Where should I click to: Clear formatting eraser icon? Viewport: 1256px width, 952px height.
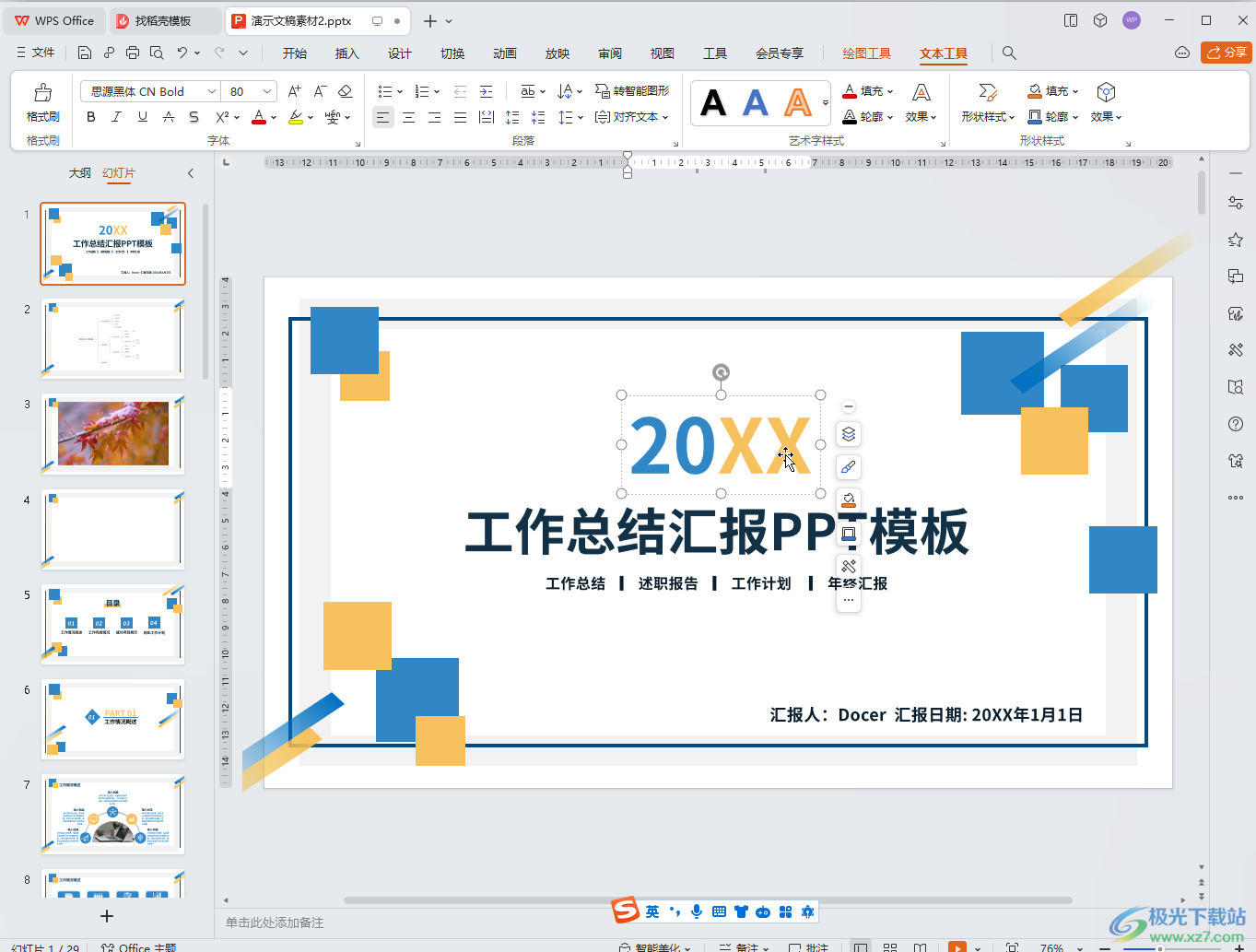pos(346,91)
